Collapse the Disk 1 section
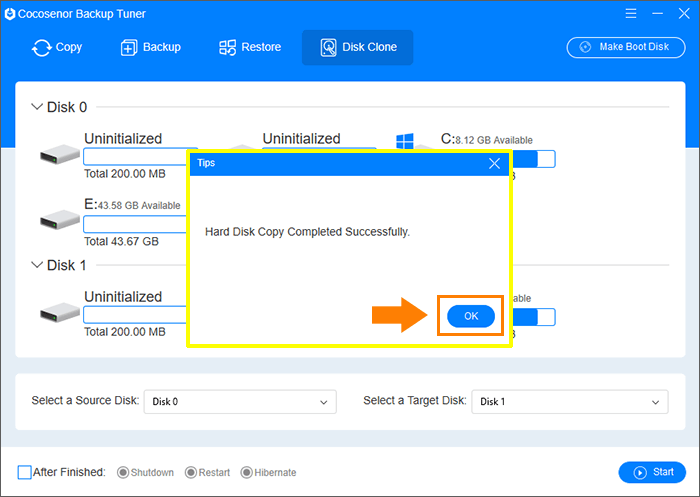700x497 pixels. [37, 265]
